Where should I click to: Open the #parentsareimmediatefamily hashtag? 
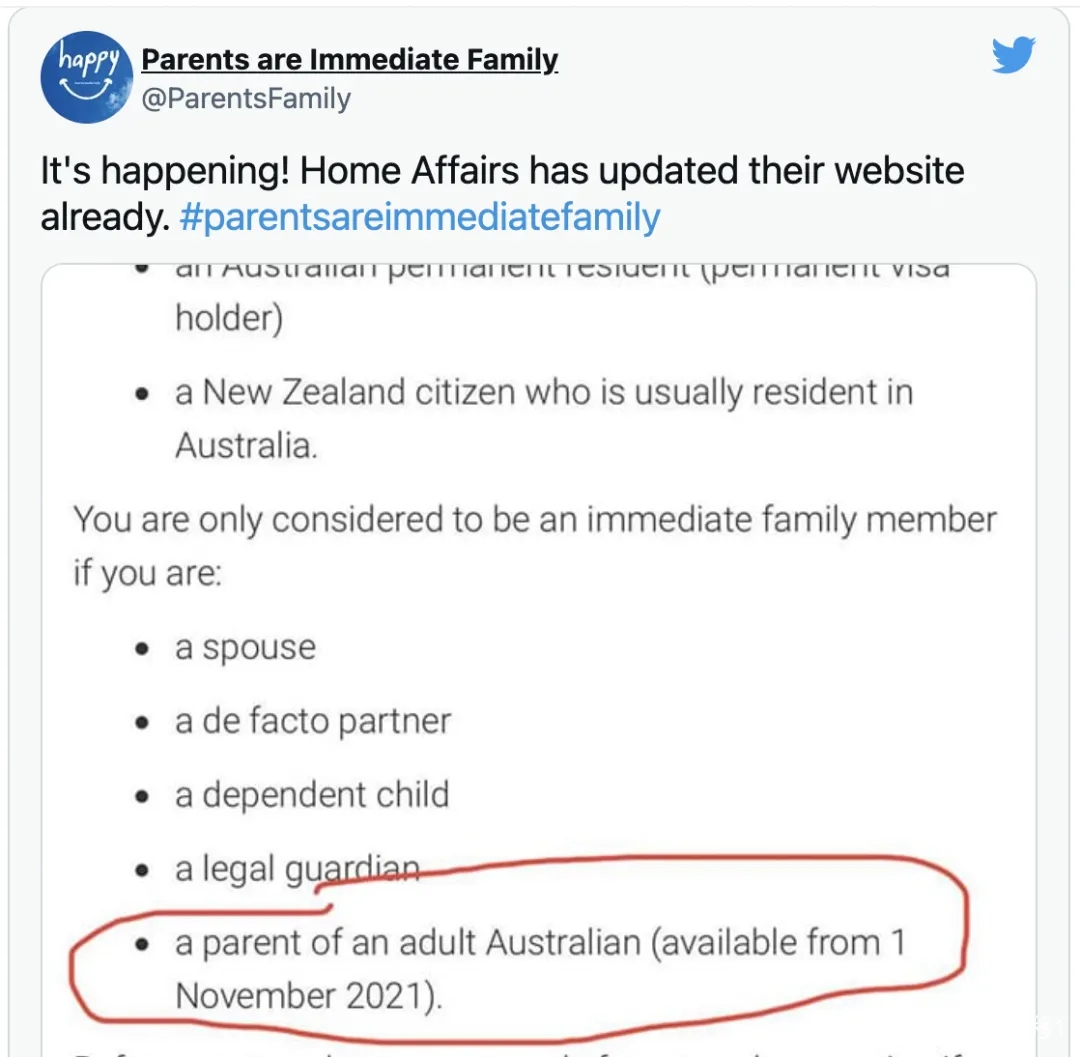419,217
